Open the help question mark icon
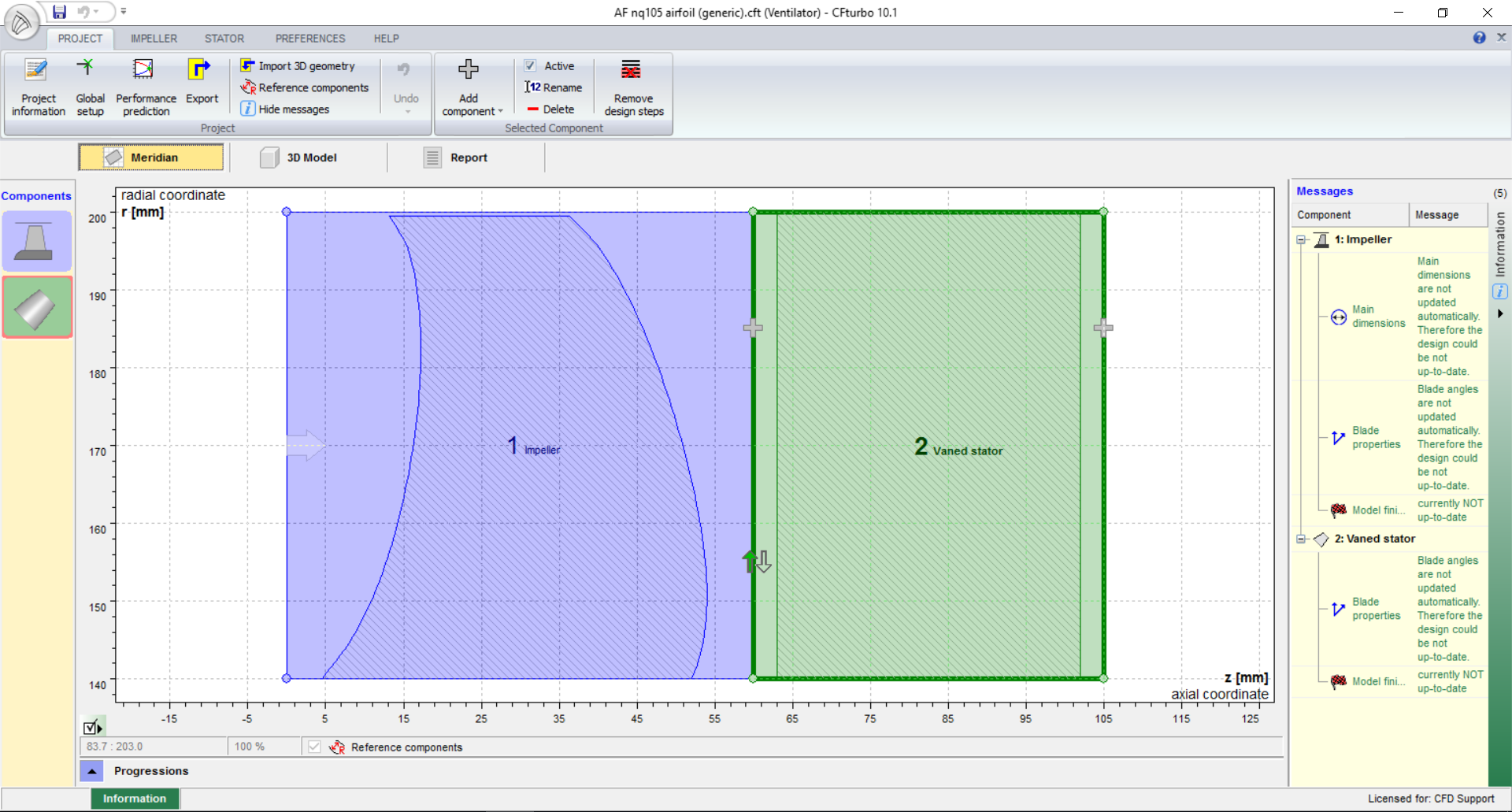The height and width of the screenshot is (812, 1512). coord(1479,38)
